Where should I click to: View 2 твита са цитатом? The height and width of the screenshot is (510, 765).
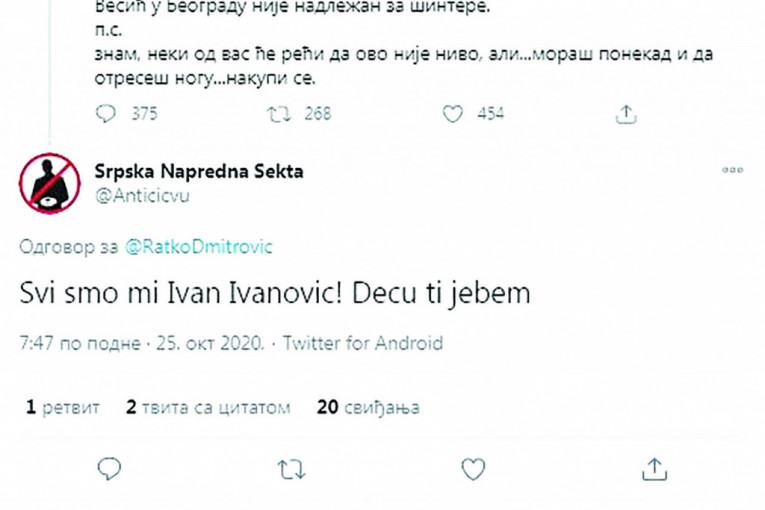coord(208,407)
